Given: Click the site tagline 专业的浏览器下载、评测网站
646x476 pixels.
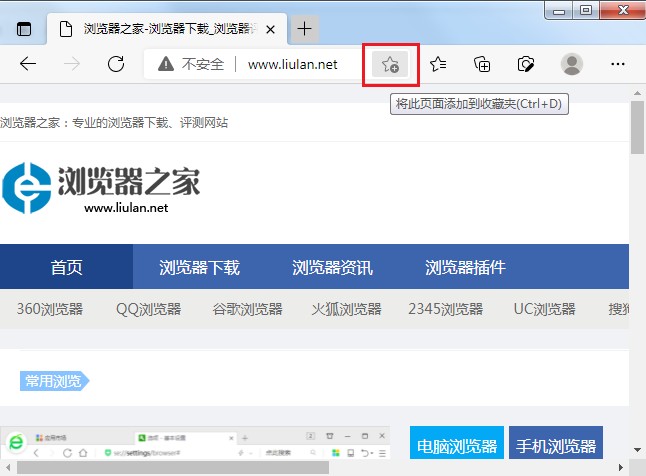Looking at the screenshot, I should pyautogui.click(x=150, y=122).
